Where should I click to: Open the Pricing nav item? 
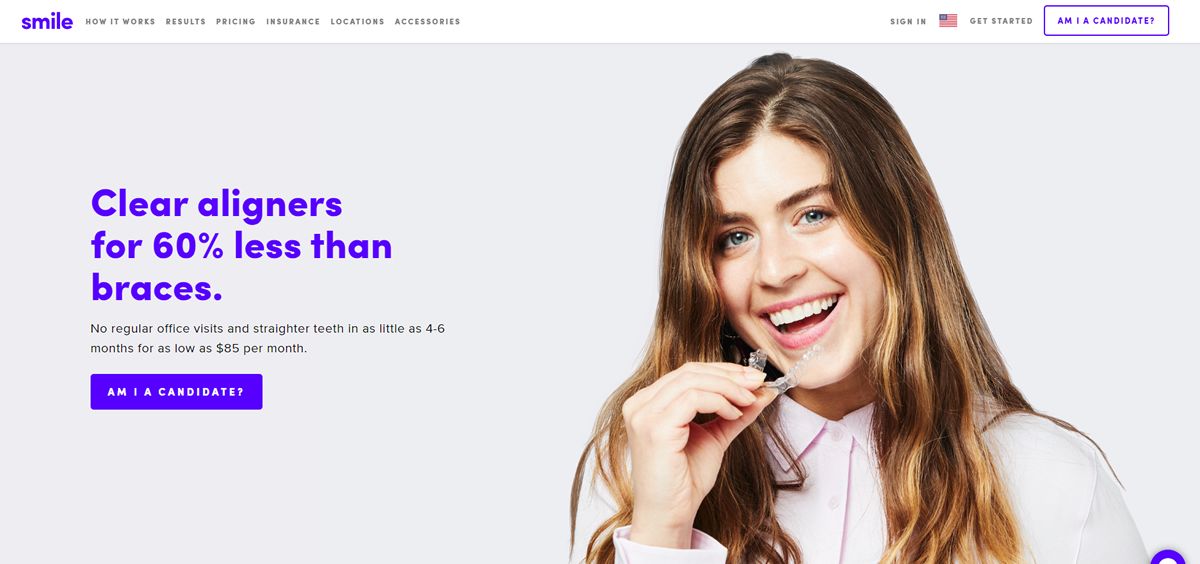(236, 22)
